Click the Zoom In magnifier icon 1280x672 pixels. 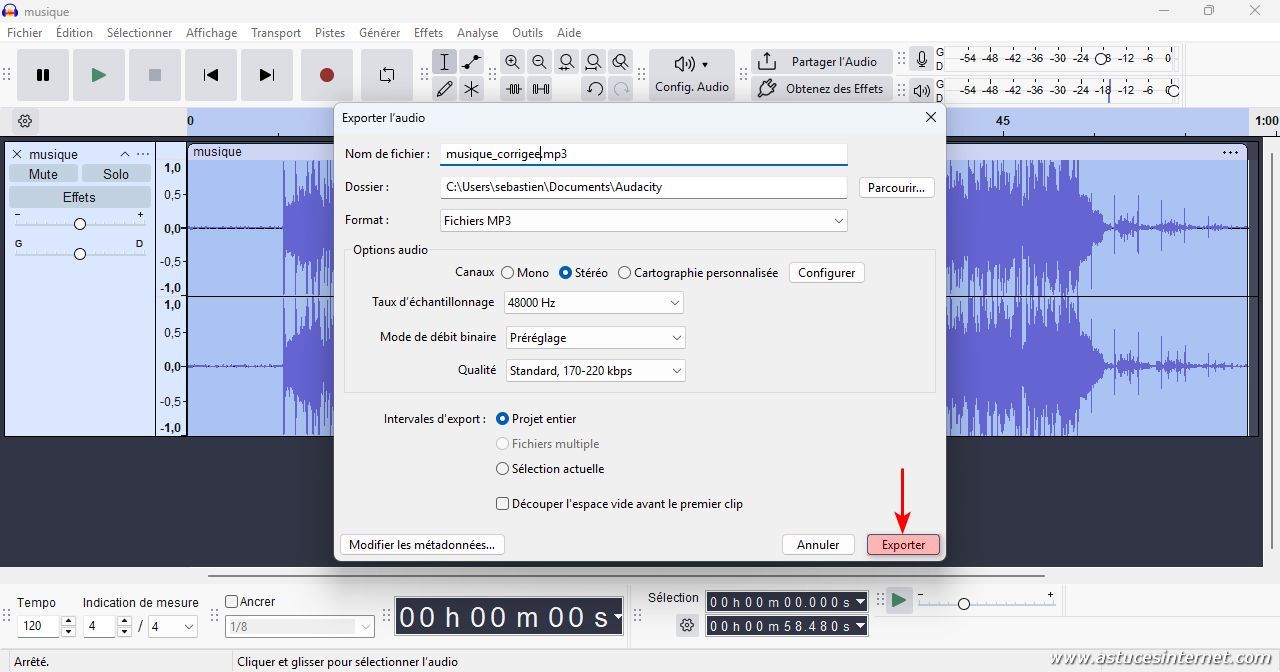(513, 62)
